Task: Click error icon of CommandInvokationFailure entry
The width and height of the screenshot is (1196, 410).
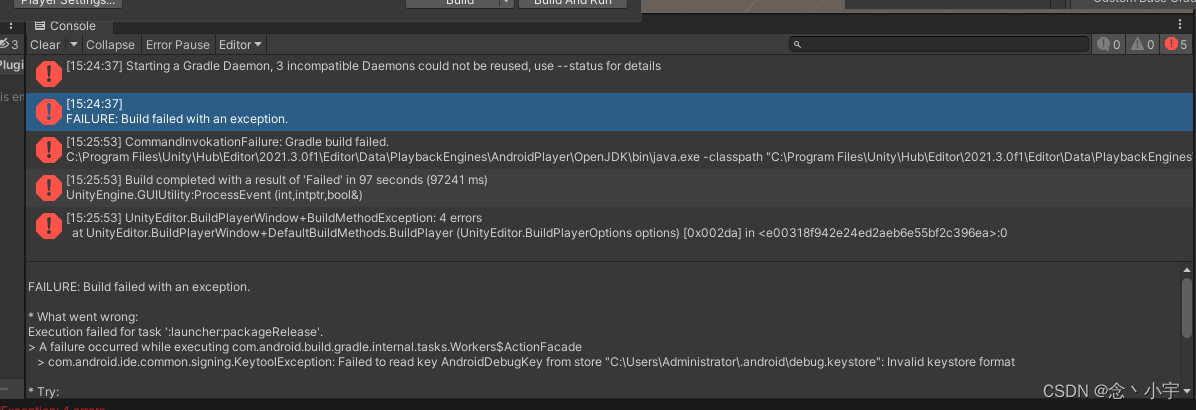Action: [49, 149]
